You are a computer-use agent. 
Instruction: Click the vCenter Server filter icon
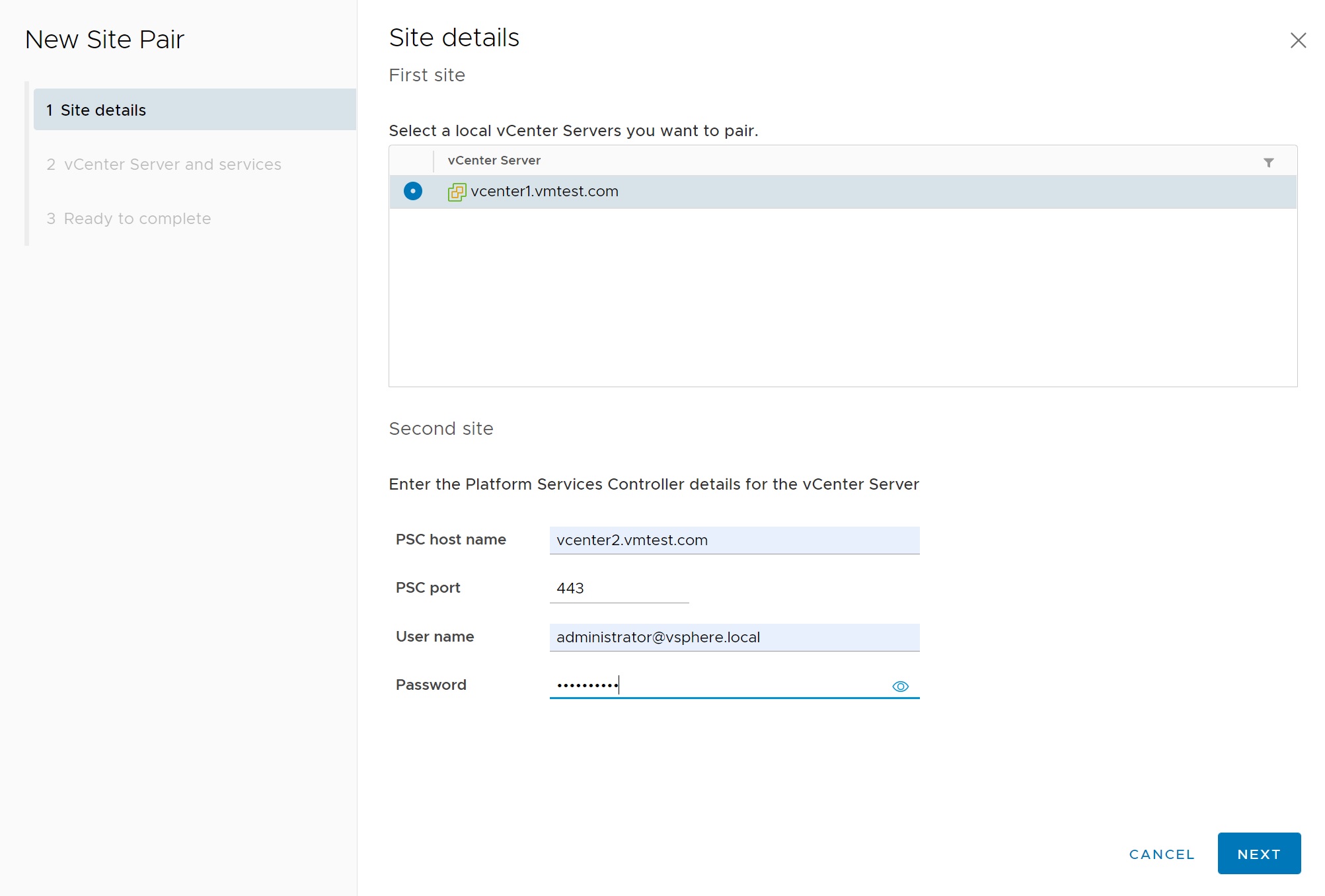click(x=1268, y=162)
